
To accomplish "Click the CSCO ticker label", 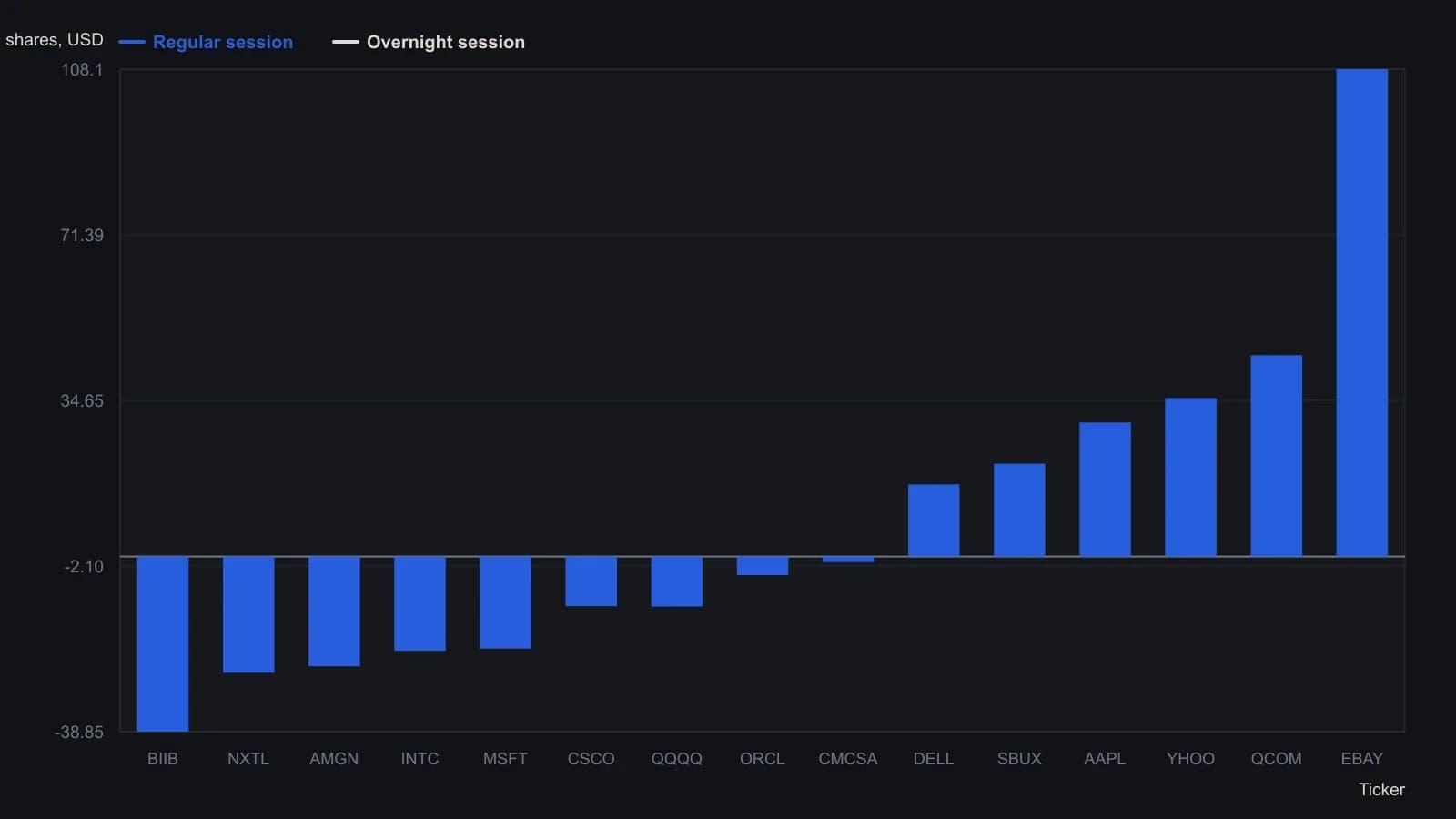I will (x=591, y=759).
